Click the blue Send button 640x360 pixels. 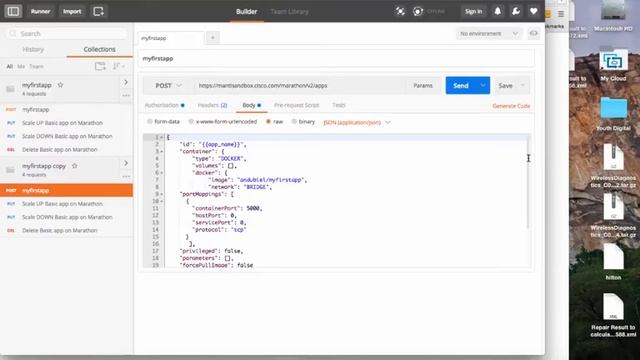(x=461, y=86)
